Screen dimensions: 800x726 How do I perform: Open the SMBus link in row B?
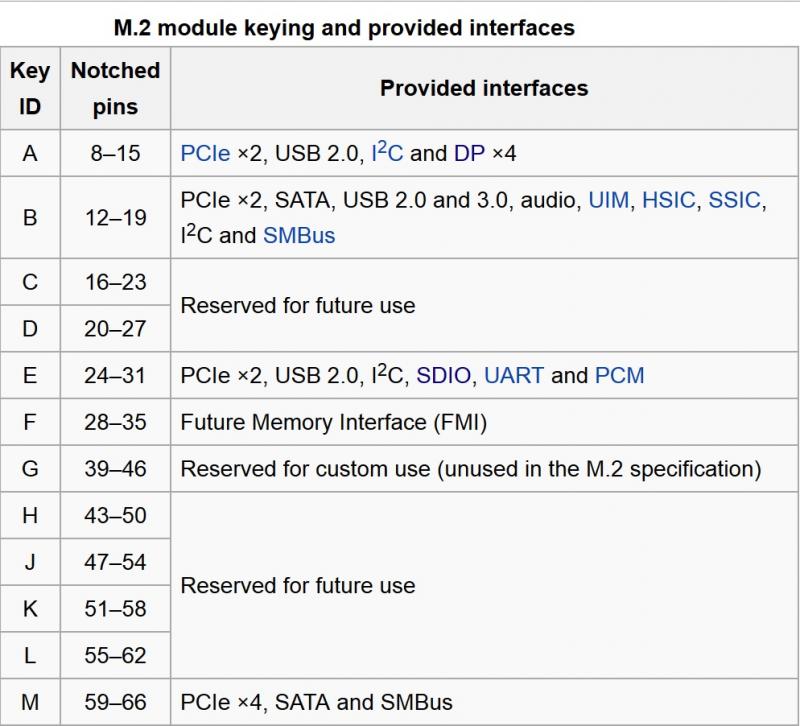299,236
